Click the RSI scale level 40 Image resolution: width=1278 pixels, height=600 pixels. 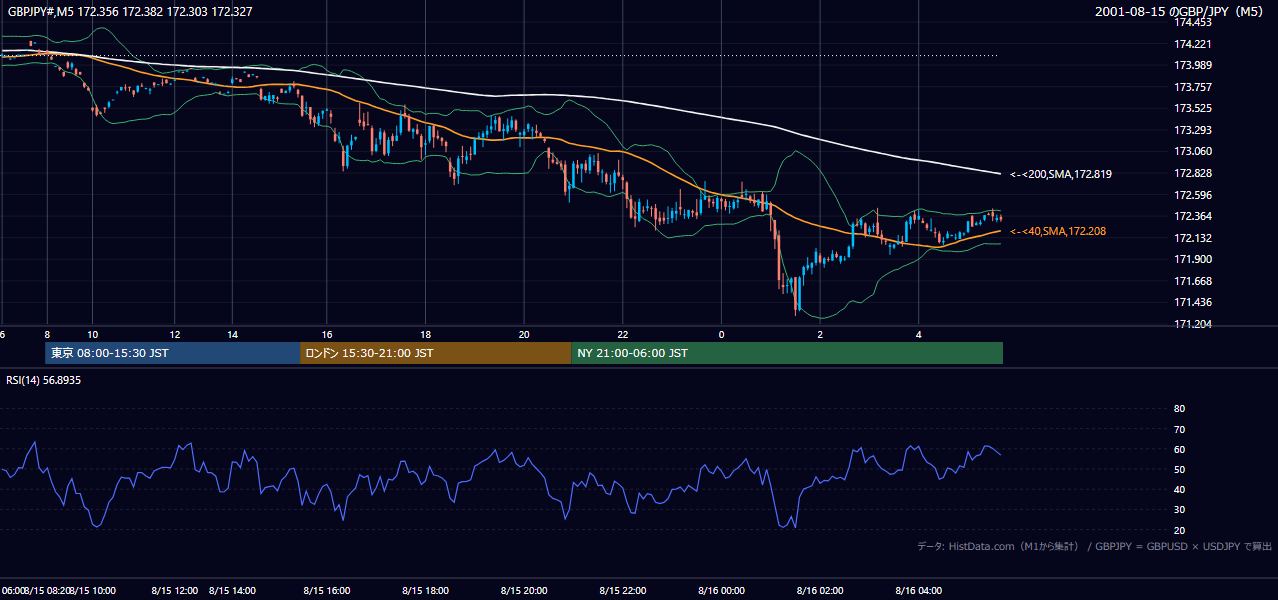(1179, 489)
